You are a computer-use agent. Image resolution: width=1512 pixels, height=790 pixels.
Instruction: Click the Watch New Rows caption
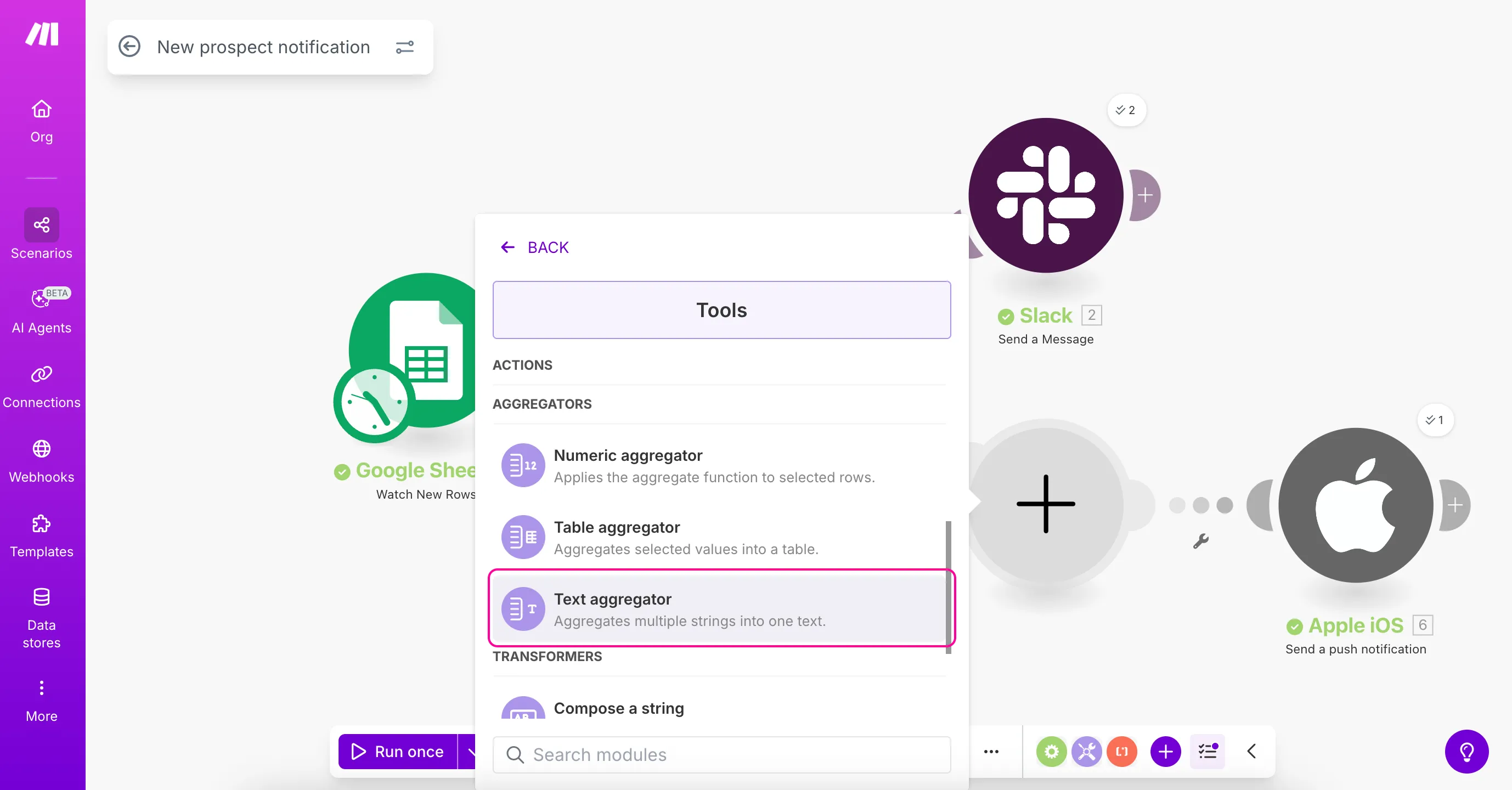(x=426, y=494)
